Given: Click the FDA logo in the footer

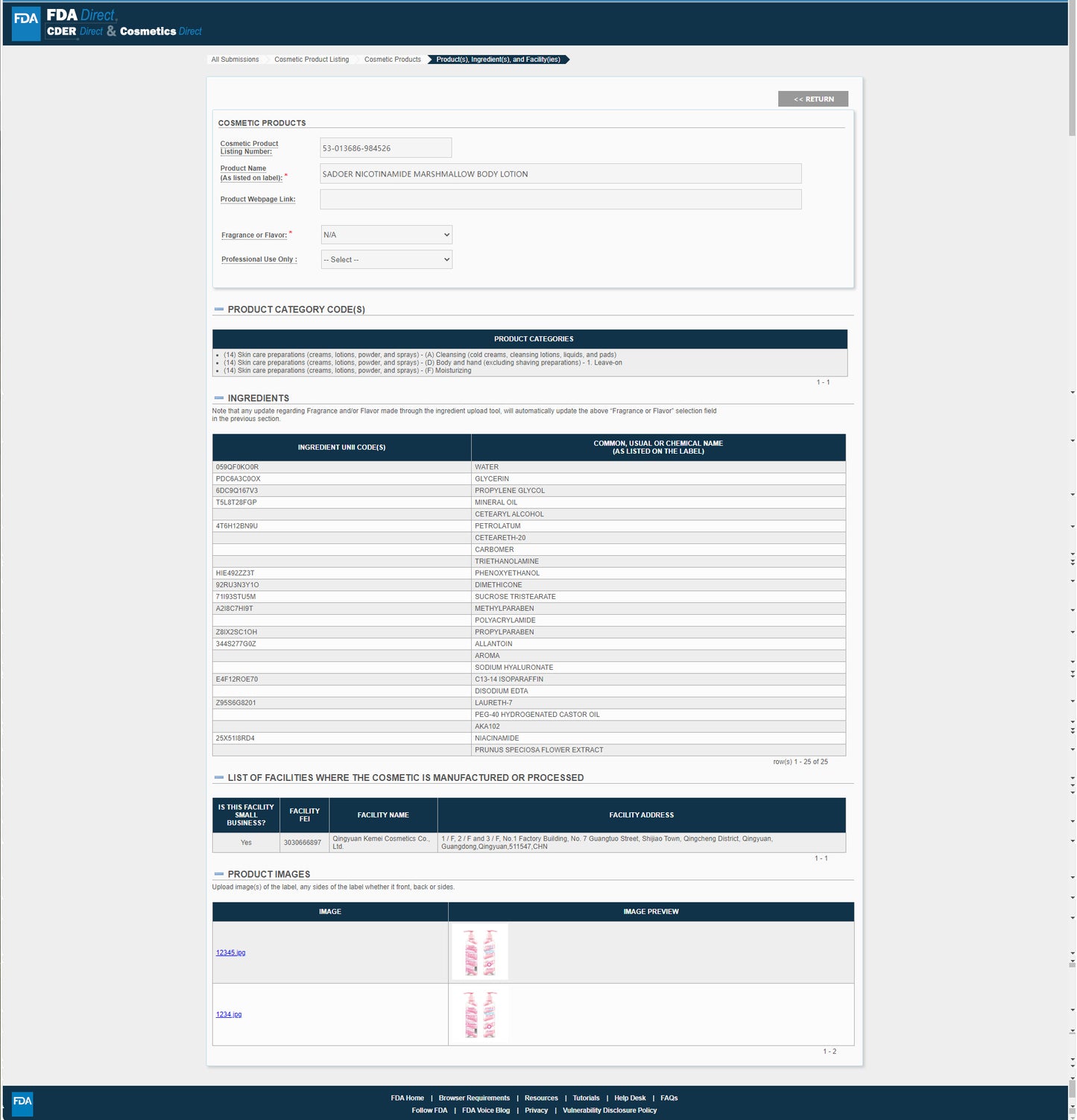Looking at the screenshot, I should [x=22, y=1102].
